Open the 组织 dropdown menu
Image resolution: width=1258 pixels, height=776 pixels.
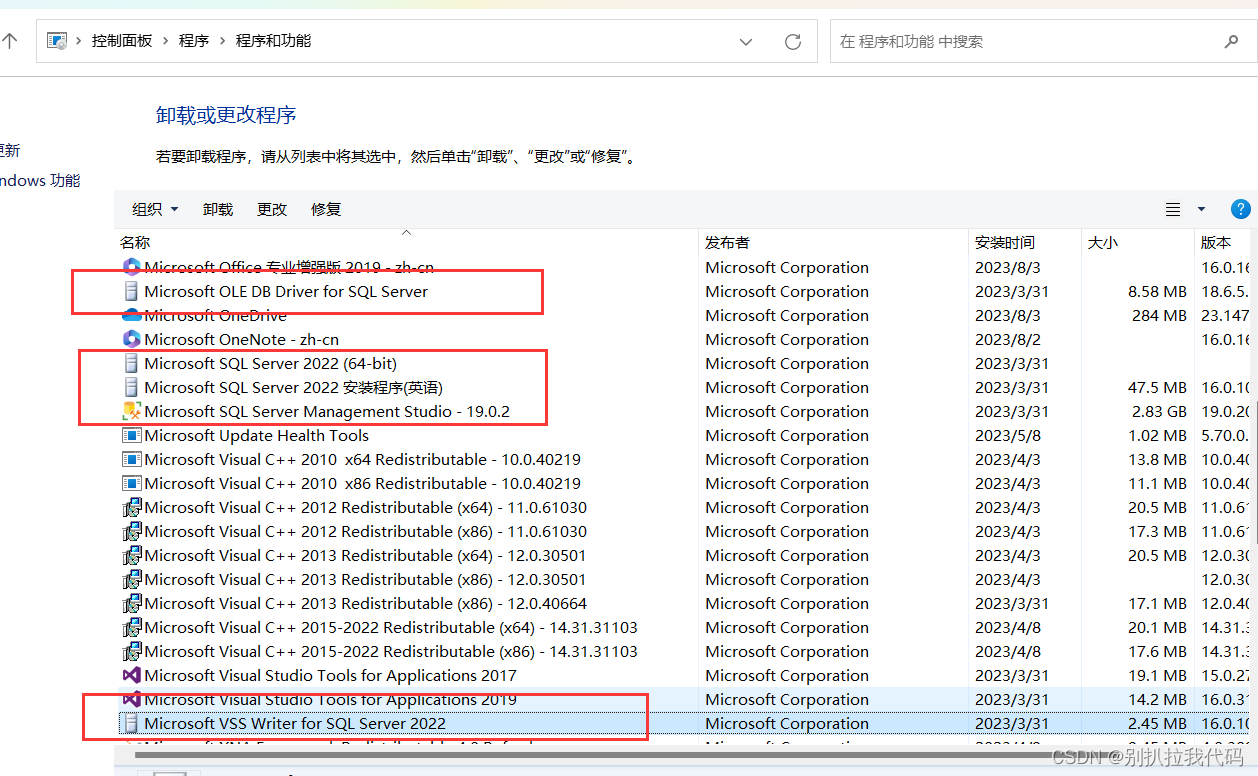[x=155, y=209]
